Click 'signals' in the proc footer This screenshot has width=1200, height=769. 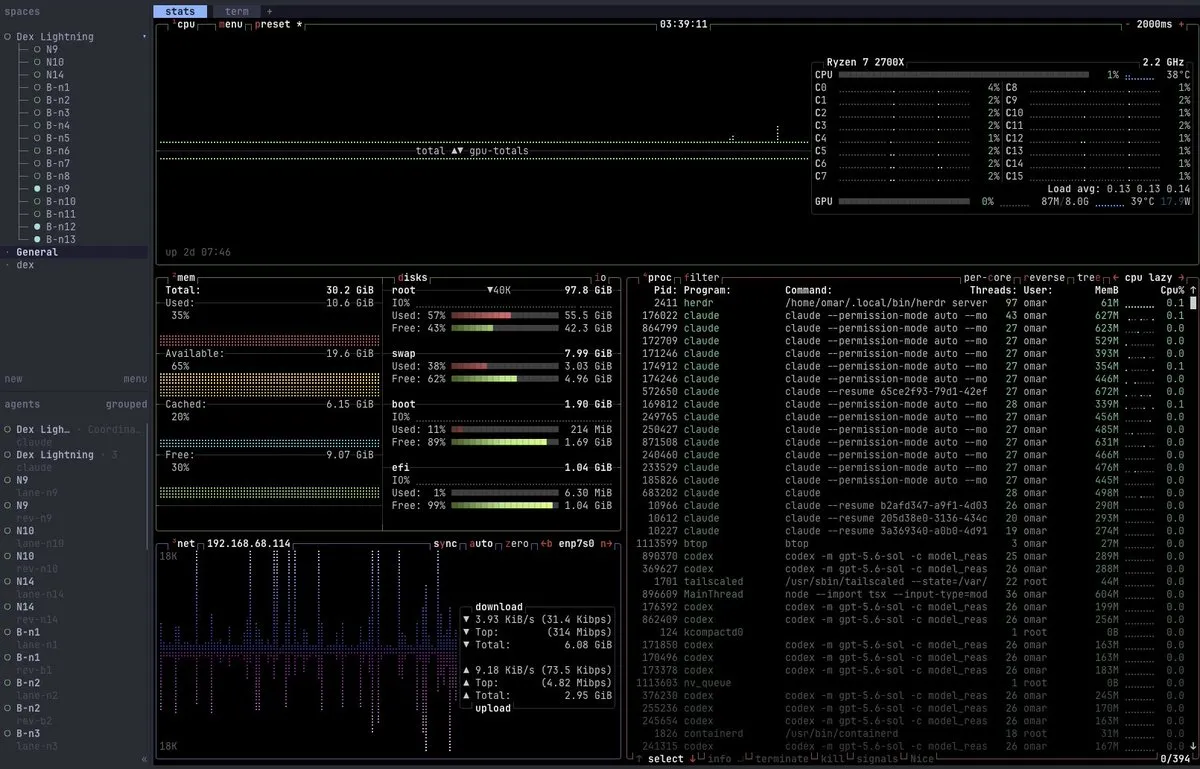[x=878, y=759]
